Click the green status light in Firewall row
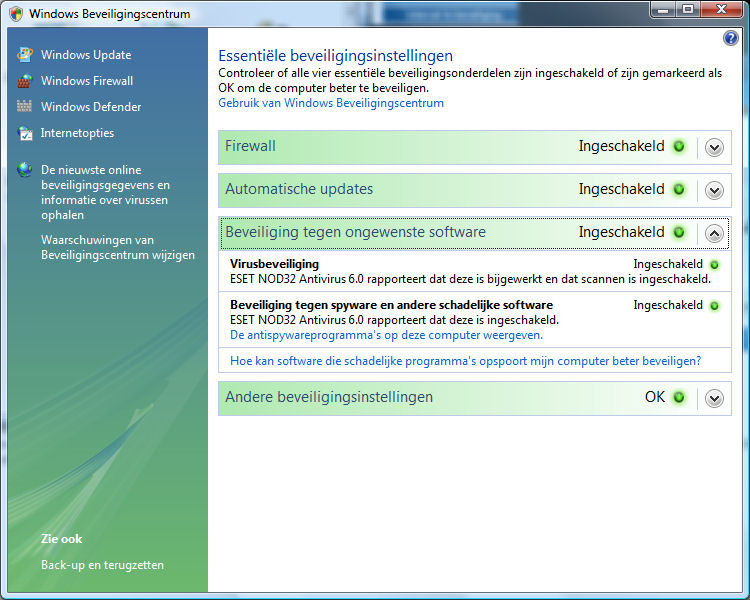Image resolution: width=750 pixels, height=600 pixels. pyautogui.click(x=679, y=146)
